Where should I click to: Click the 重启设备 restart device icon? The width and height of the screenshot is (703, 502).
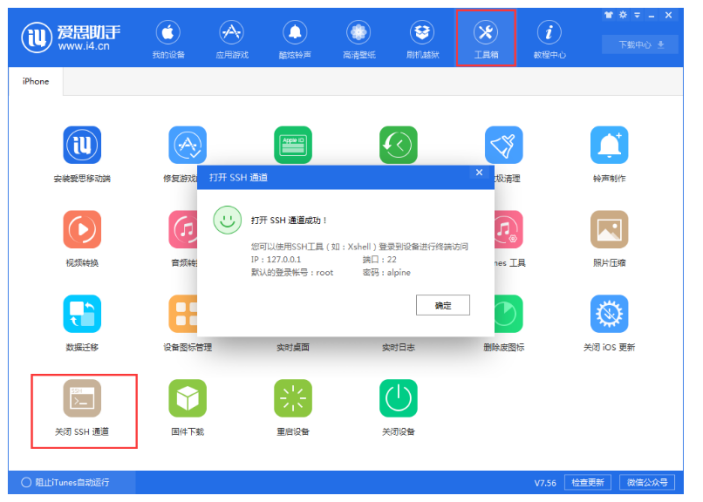coord(293,398)
